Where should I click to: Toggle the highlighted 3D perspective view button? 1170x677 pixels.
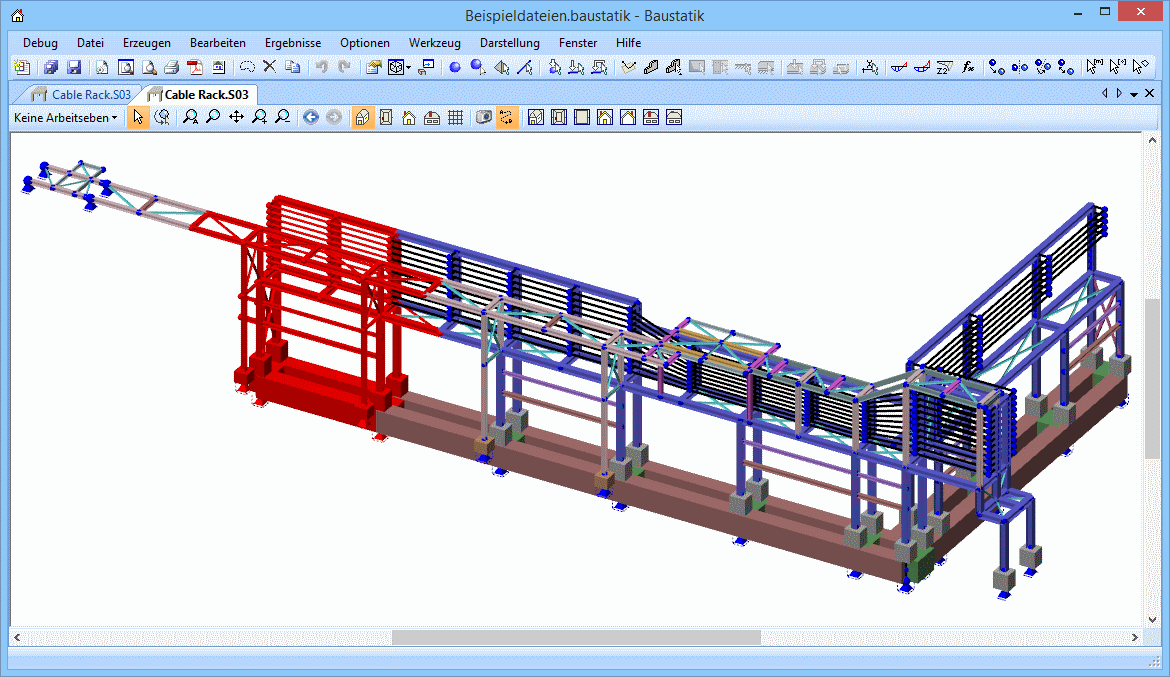click(x=362, y=118)
